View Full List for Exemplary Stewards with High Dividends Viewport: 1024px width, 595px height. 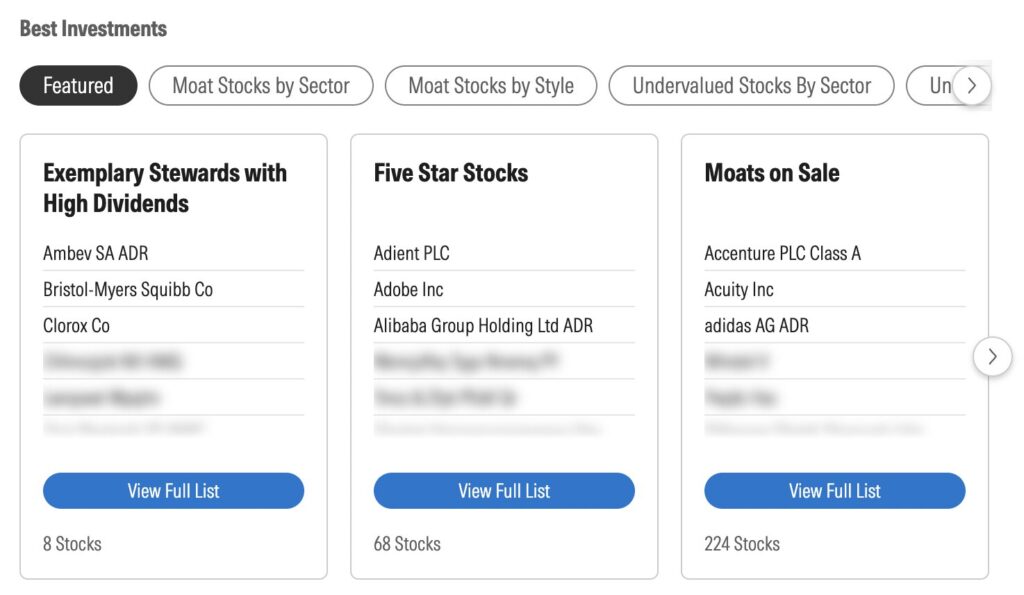[x=173, y=491]
